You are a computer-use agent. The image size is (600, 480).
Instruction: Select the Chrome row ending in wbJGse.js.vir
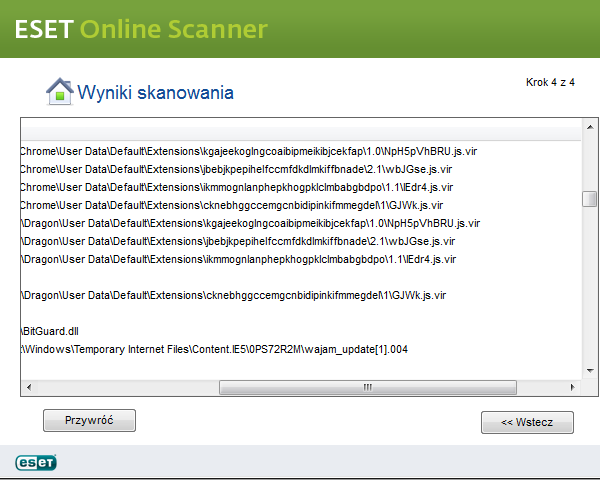tap(302, 169)
